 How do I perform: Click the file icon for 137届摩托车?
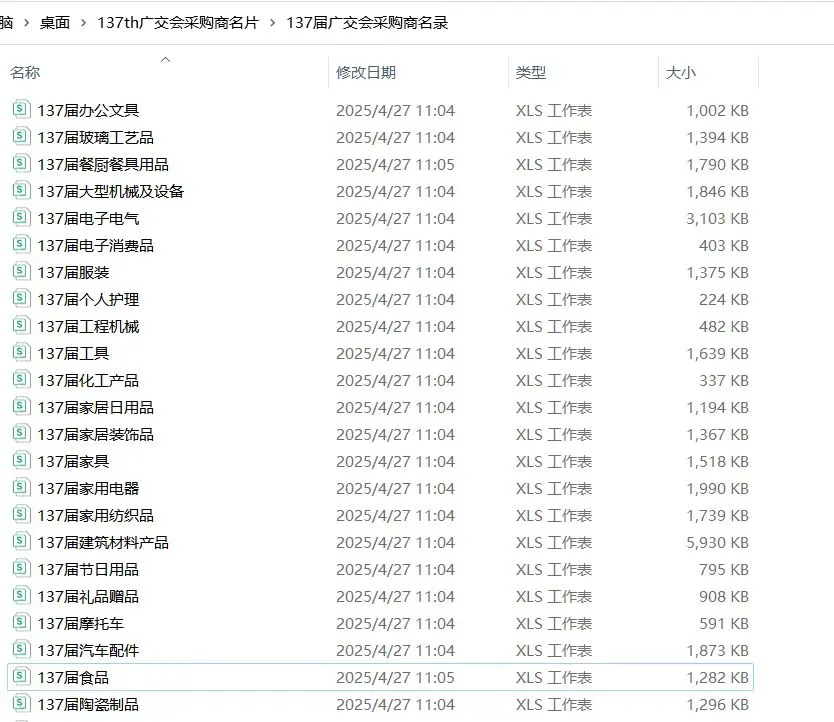point(21,623)
